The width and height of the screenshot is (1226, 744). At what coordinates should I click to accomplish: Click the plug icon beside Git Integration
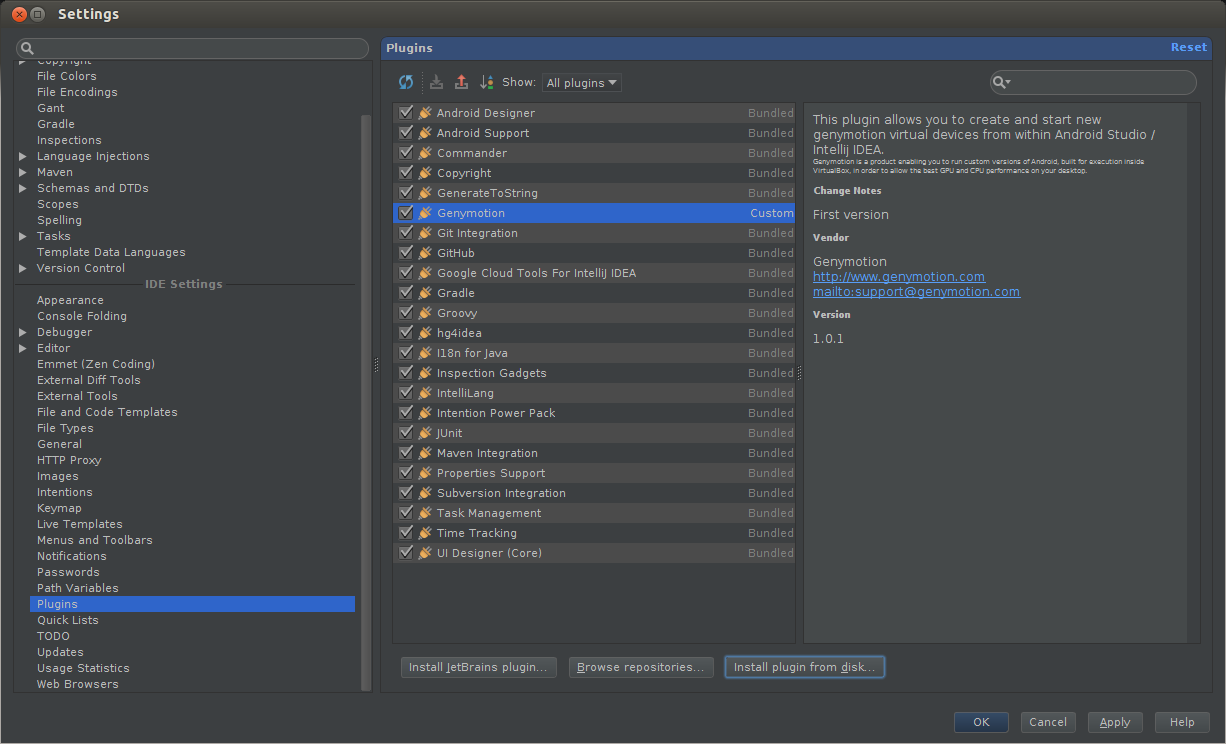(x=425, y=233)
